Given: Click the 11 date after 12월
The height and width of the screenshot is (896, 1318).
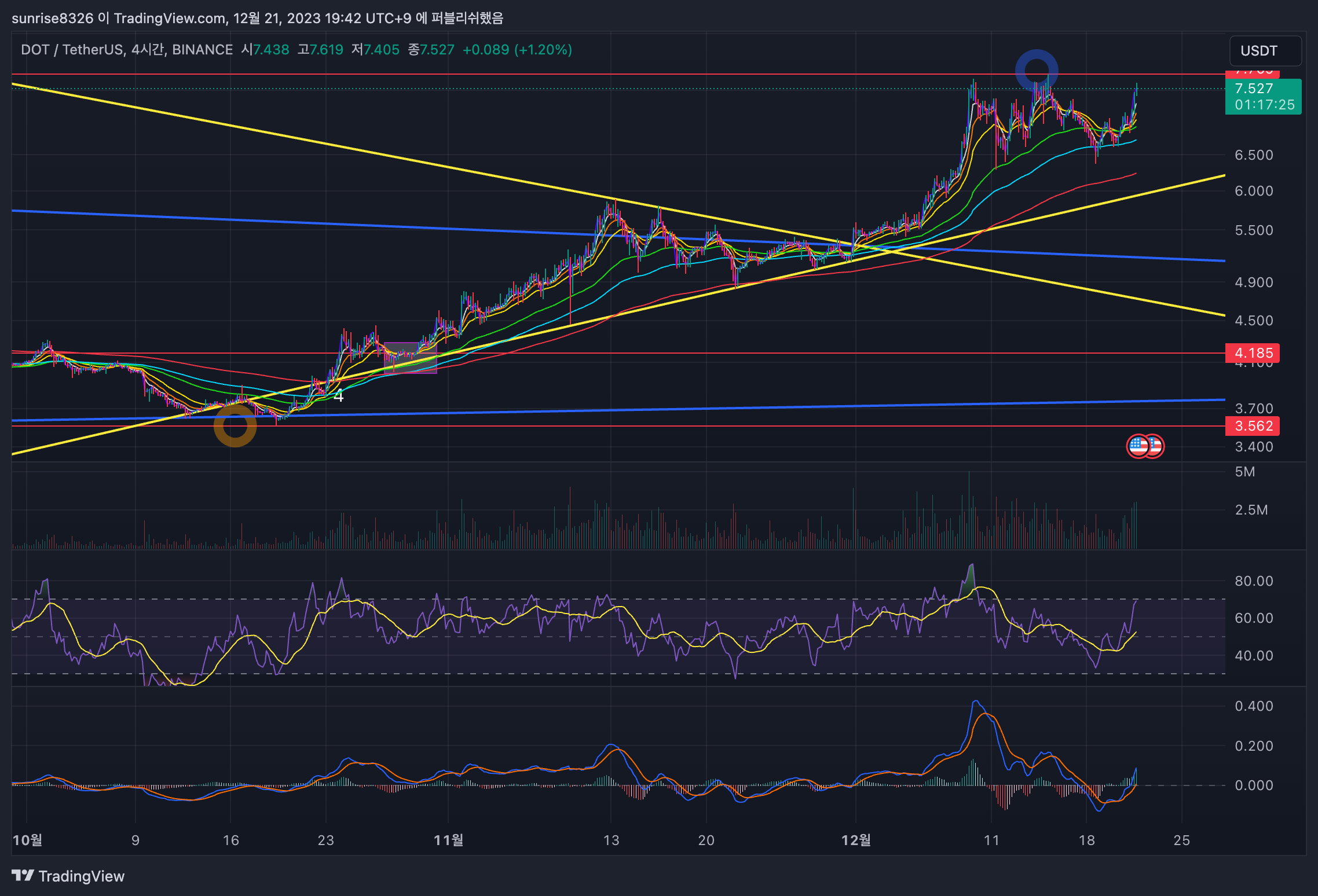Looking at the screenshot, I should point(991,840).
